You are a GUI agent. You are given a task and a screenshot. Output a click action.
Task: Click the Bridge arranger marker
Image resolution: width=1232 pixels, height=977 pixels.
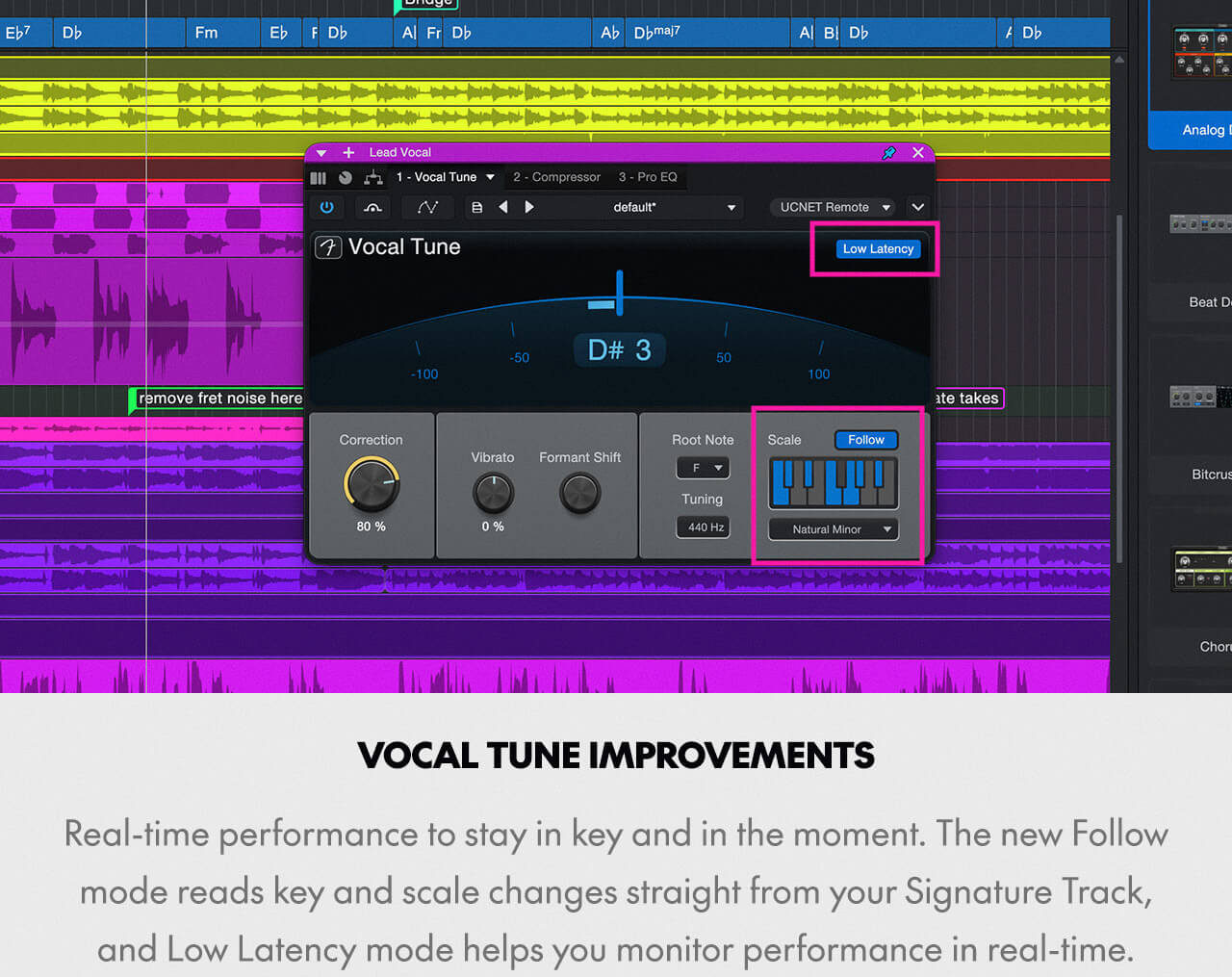tap(426, 5)
